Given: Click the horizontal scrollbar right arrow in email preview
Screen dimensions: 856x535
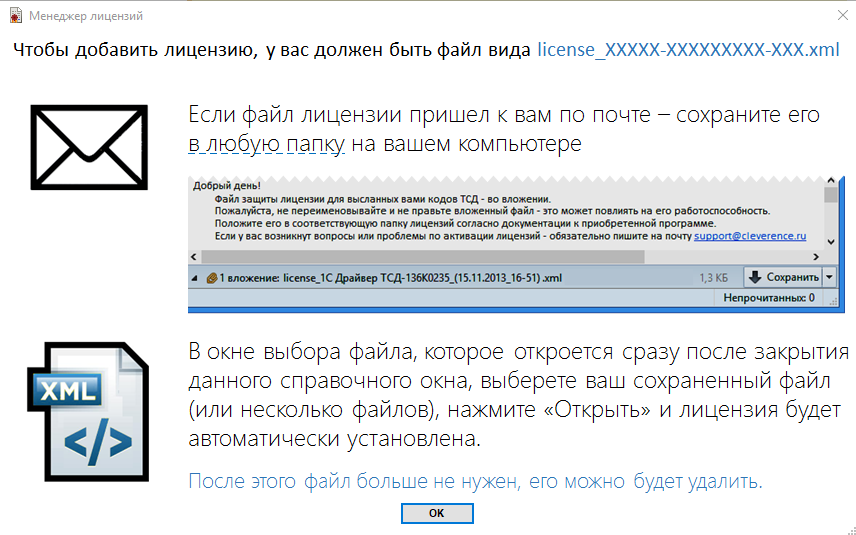Looking at the screenshot, I should pos(816,257).
